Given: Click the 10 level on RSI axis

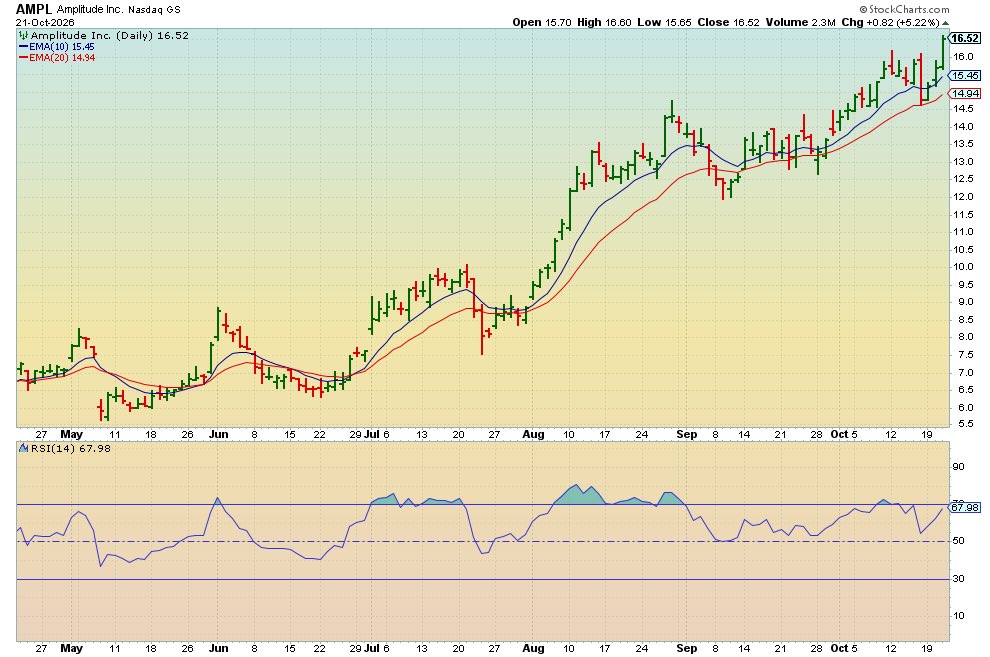Looking at the screenshot, I should [x=958, y=616].
